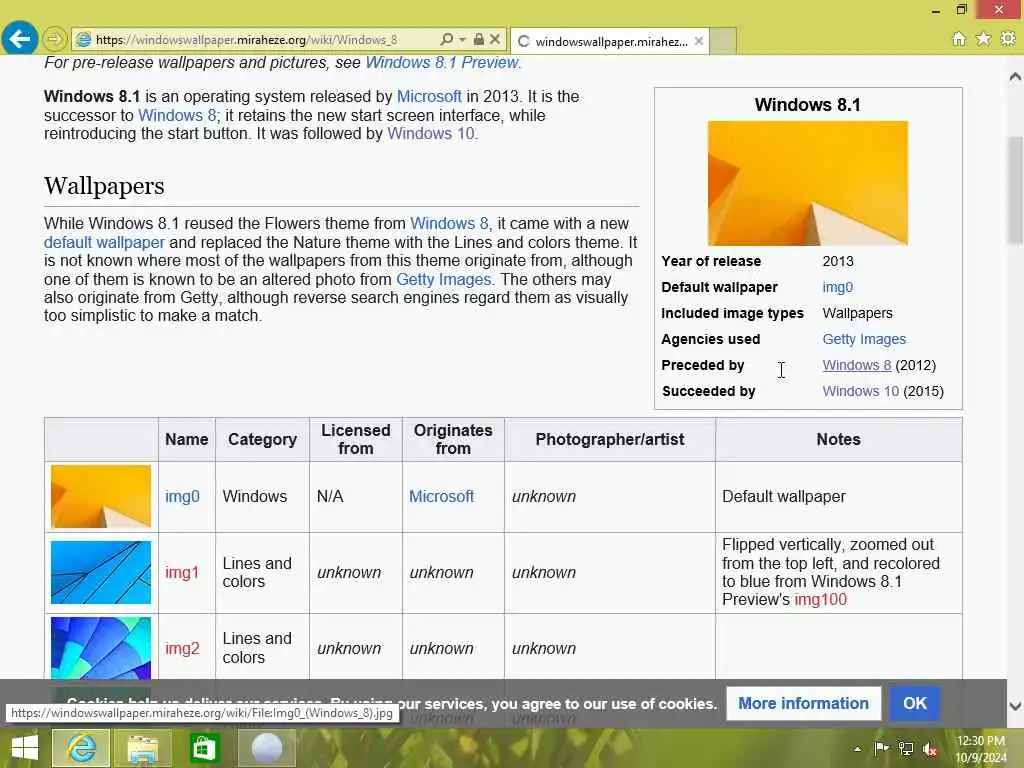Image resolution: width=1024 pixels, height=768 pixels.
Task: Open the Windows 10 link in intro paragraph
Action: (x=431, y=134)
